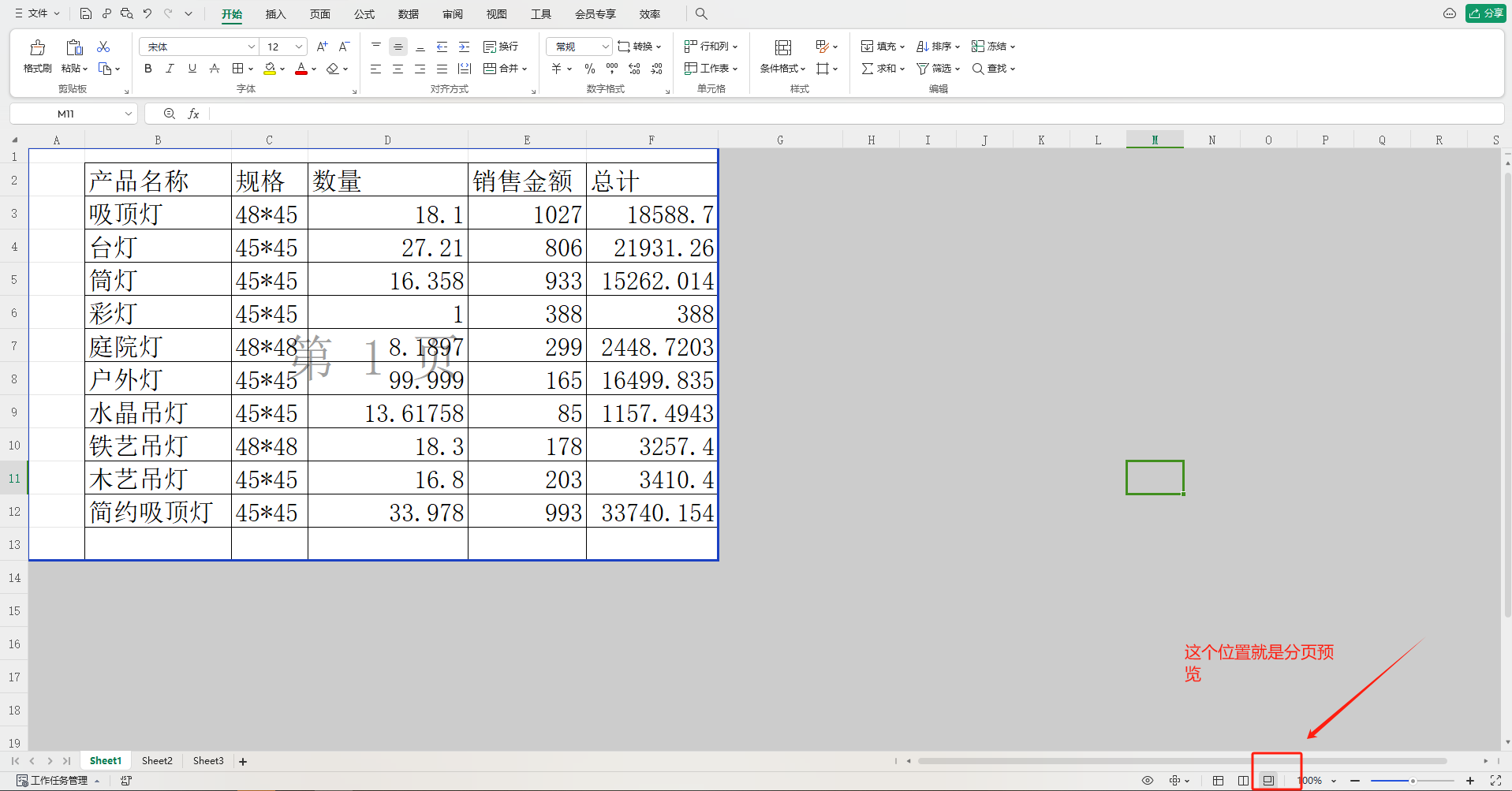Switch to the Insert (插入) tab
This screenshot has height=791, width=1512.
275,14
